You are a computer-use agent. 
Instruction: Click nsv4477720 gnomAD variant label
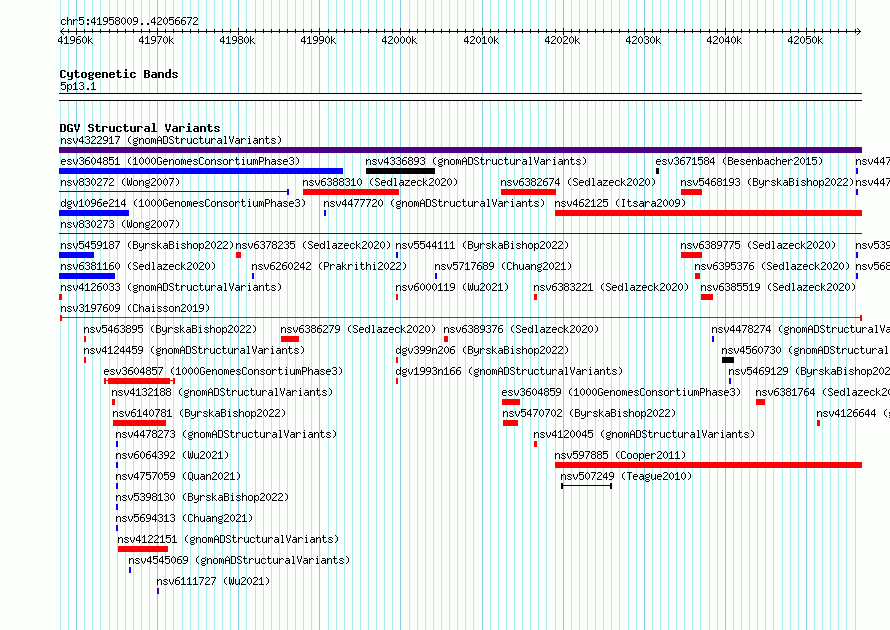(x=434, y=203)
